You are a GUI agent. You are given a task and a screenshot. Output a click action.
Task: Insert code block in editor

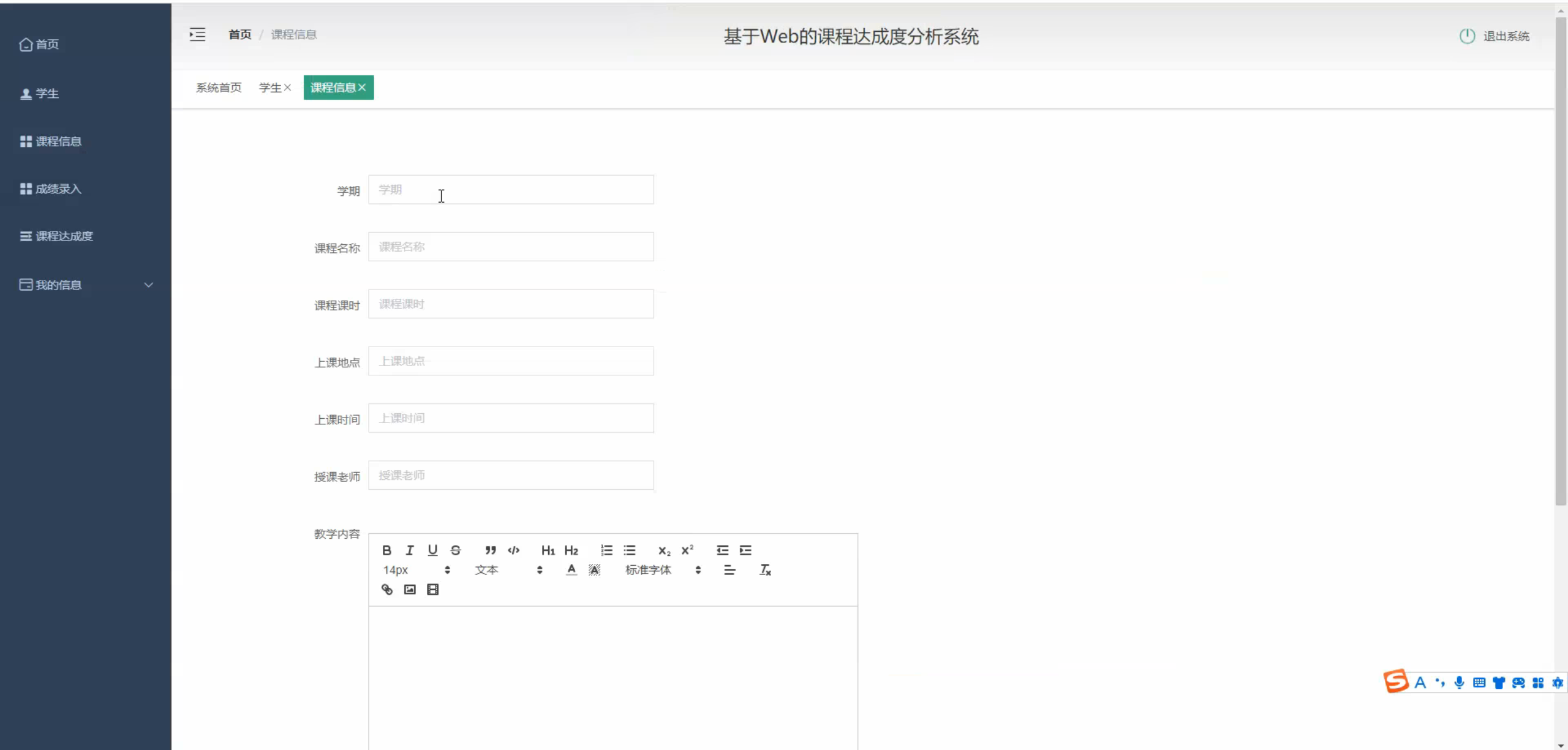pos(513,550)
